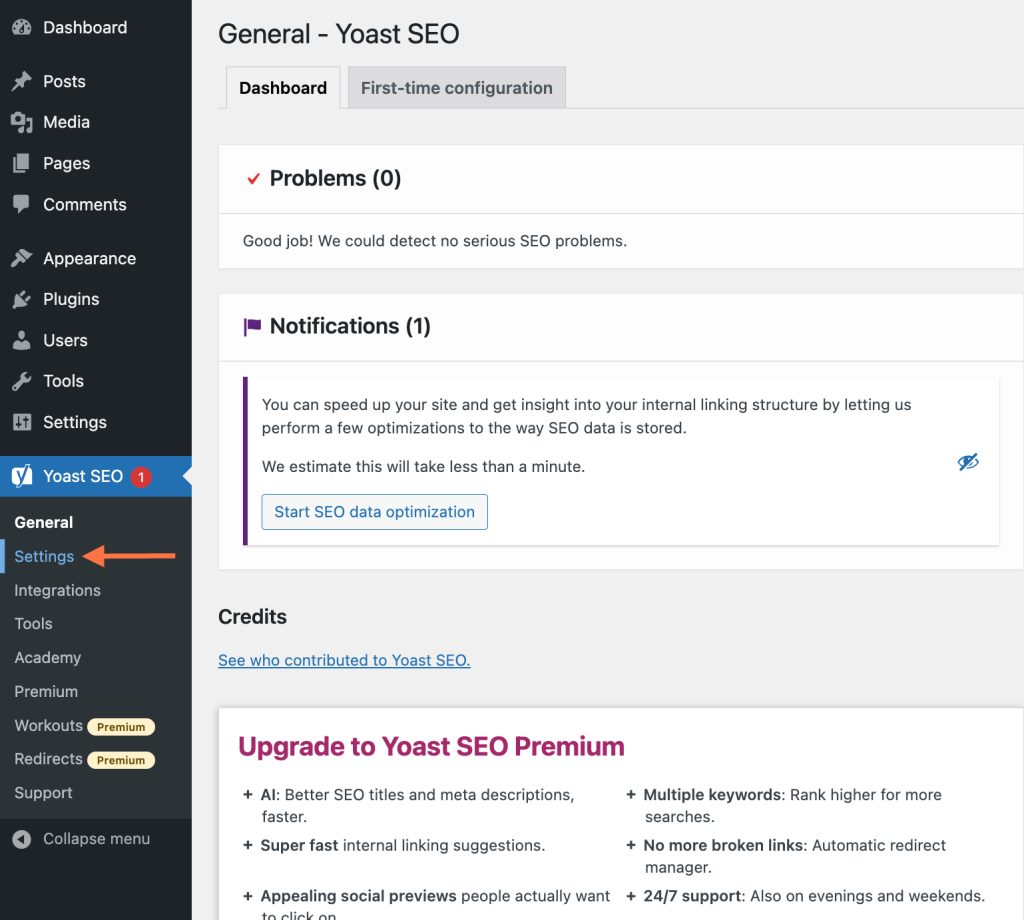The image size is (1024, 920).
Task: Click the Appearance paintbrush icon
Action: pyautogui.click(x=22, y=259)
